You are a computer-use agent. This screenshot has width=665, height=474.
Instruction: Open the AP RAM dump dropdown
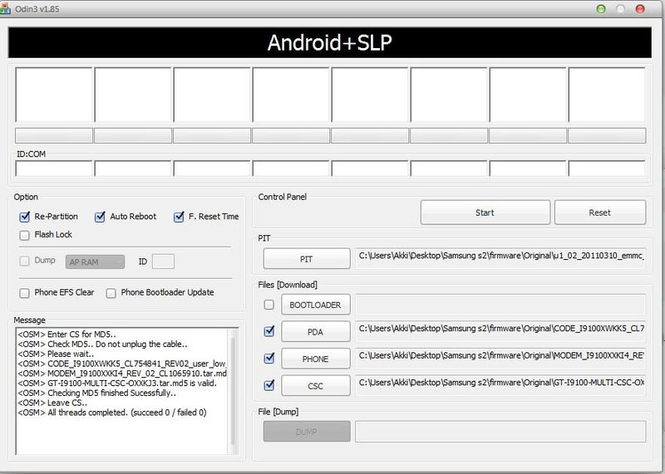[x=95, y=262]
